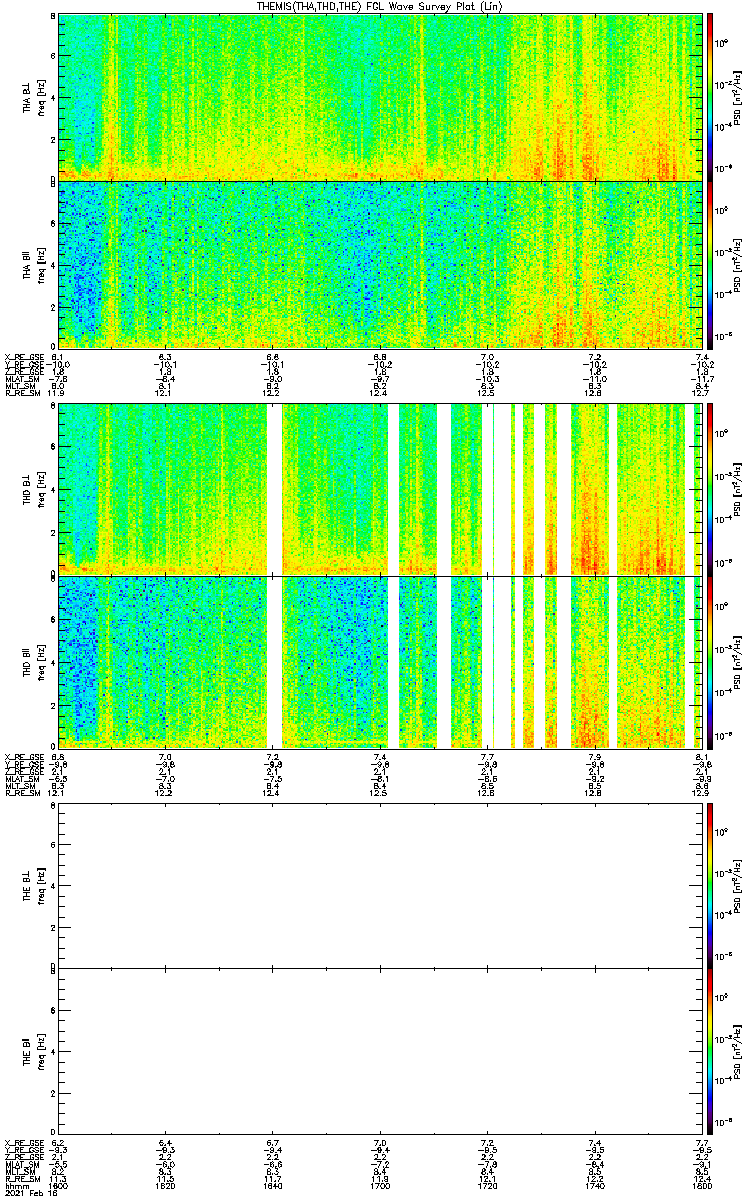Click the FGL Wave Survey Plot title
The width and height of the screenshot is (750, 1200).
380,7
